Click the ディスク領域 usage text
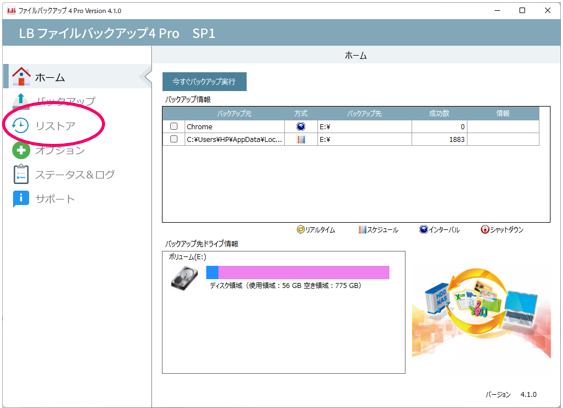Image resolution: width=563 pixels, height=408 pixels. point(285,286)
